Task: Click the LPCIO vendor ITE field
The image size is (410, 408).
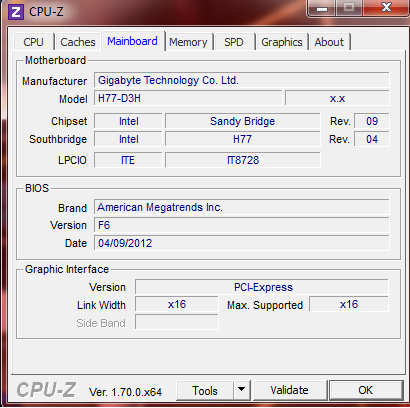Action: click(128, 160)
